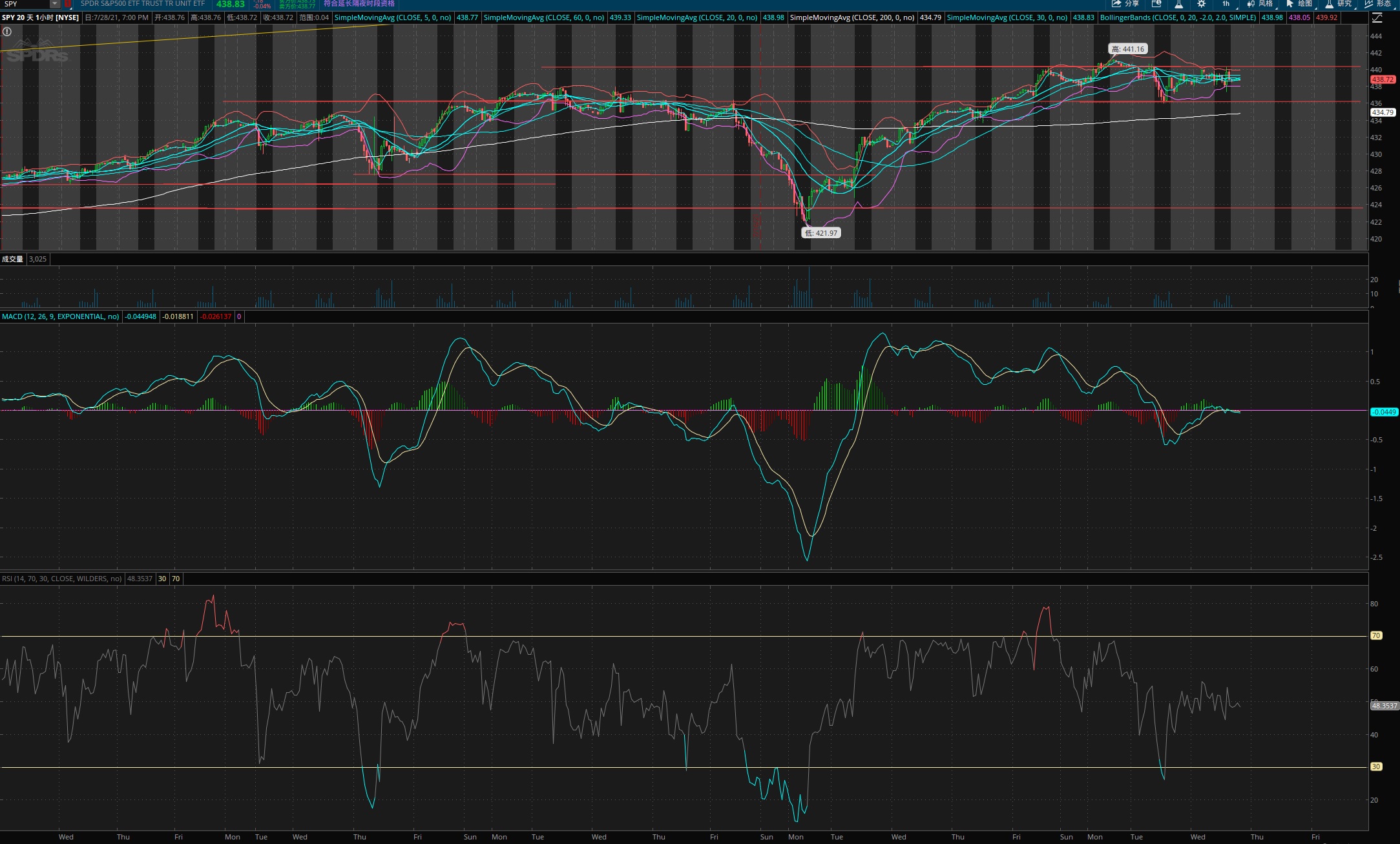Click the MACD value -0.044948
Viewport: 1400px width, 844px height.
[x=141, y=316]
